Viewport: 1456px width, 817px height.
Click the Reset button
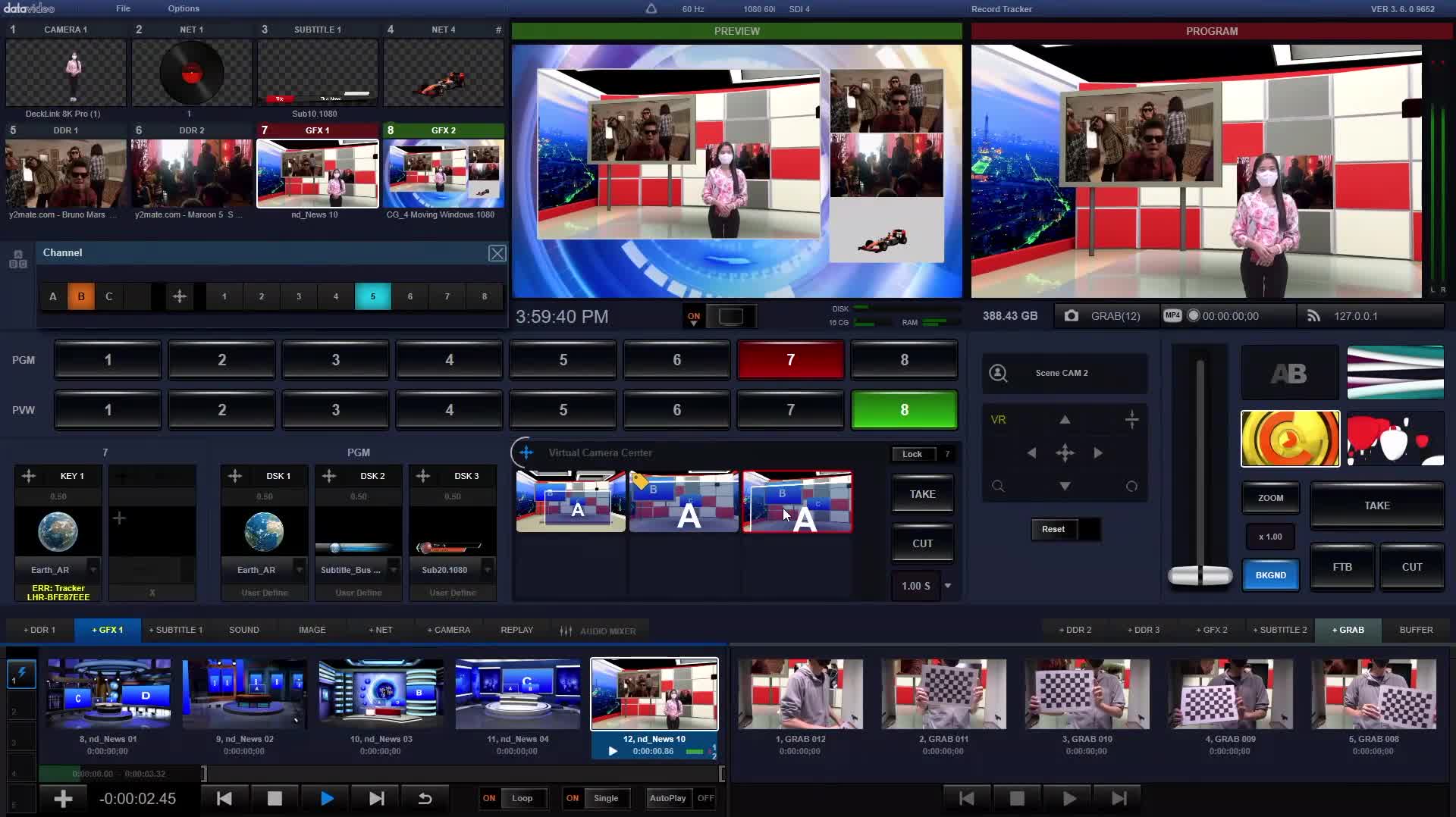[1053, 529]
